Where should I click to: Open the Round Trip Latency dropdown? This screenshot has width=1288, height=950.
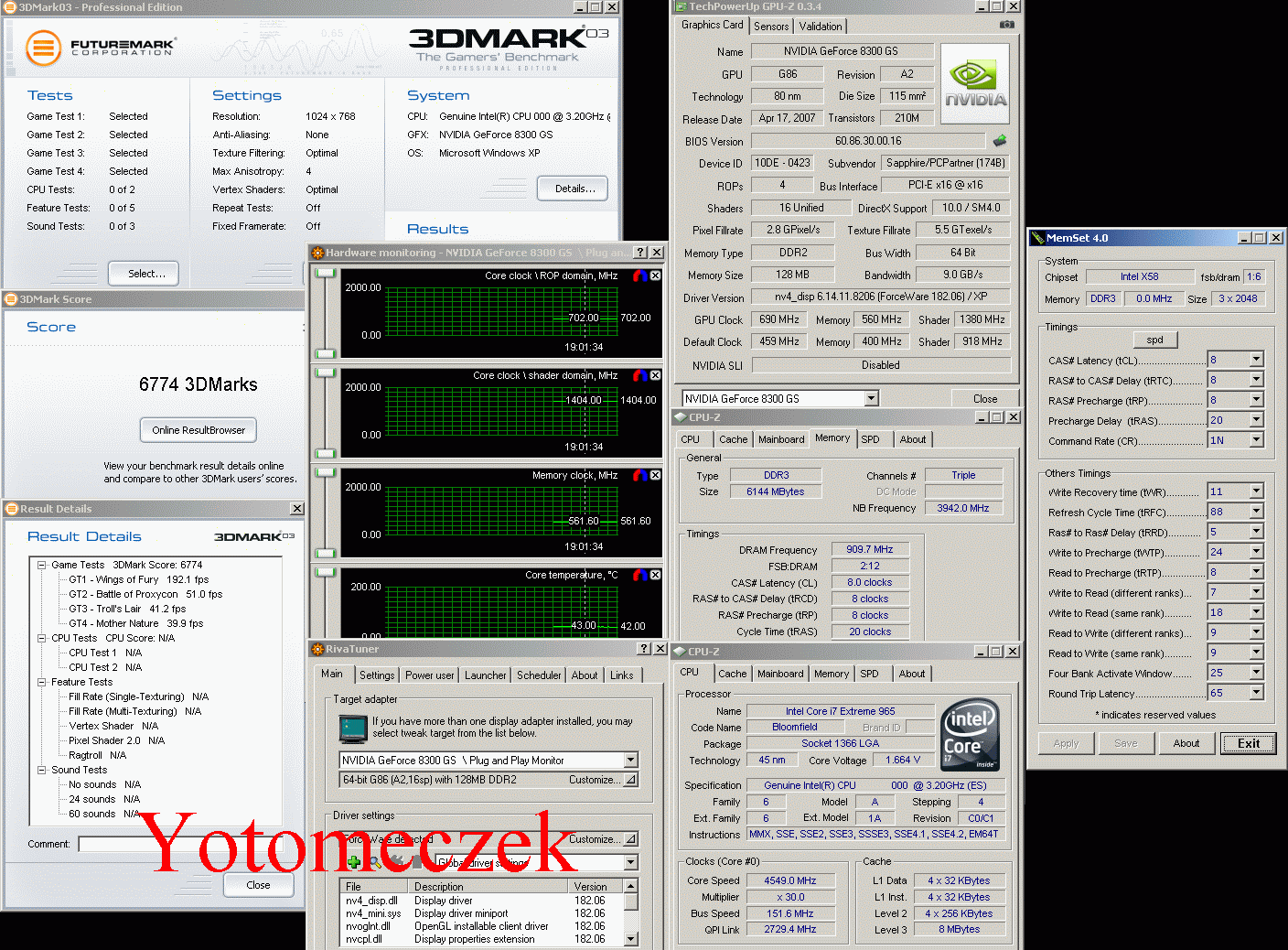point(1257,693)
